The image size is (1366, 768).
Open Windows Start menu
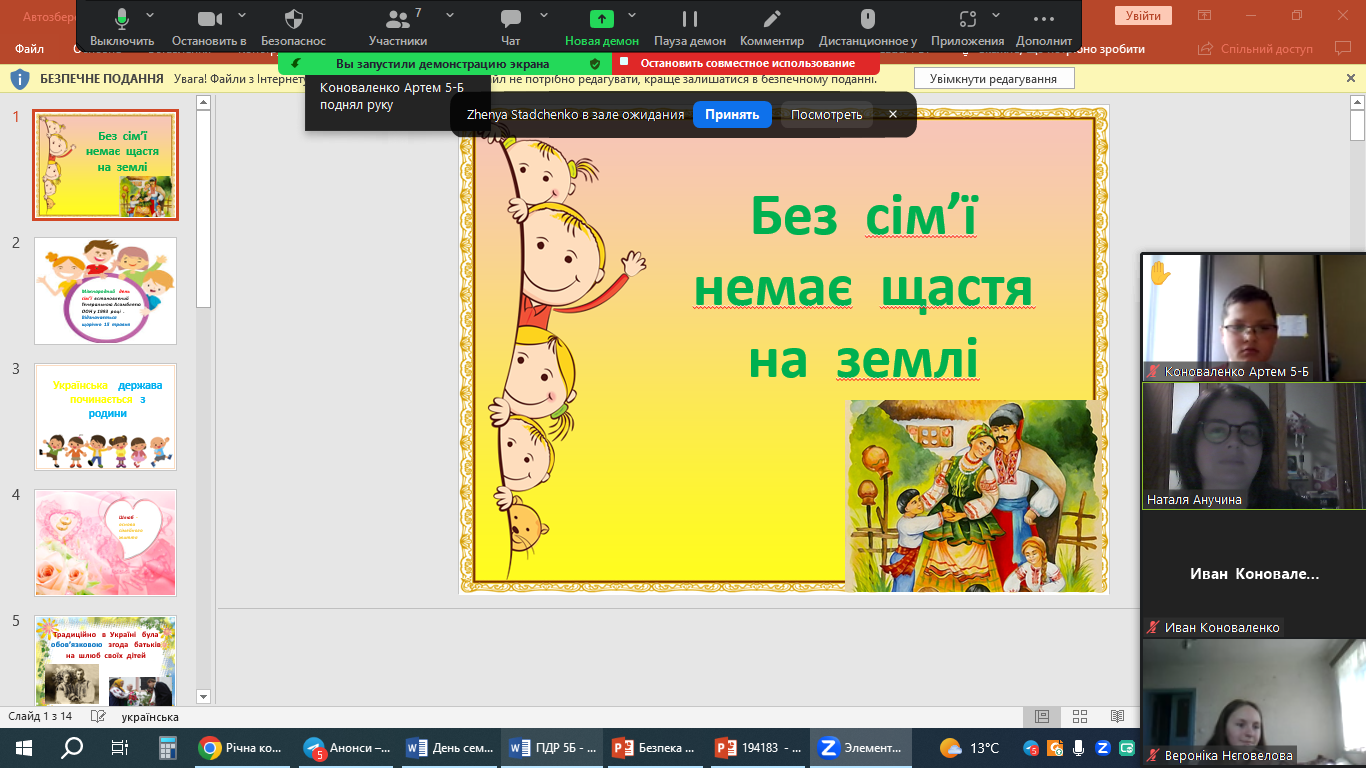[x=24, y=747]
